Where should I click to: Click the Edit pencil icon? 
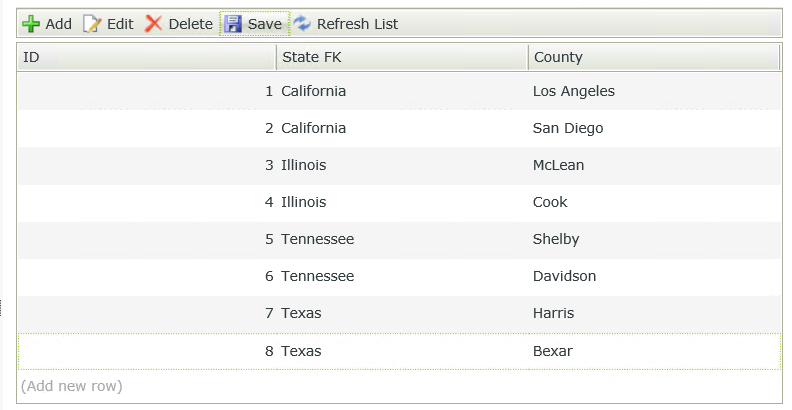pos(92,24)
